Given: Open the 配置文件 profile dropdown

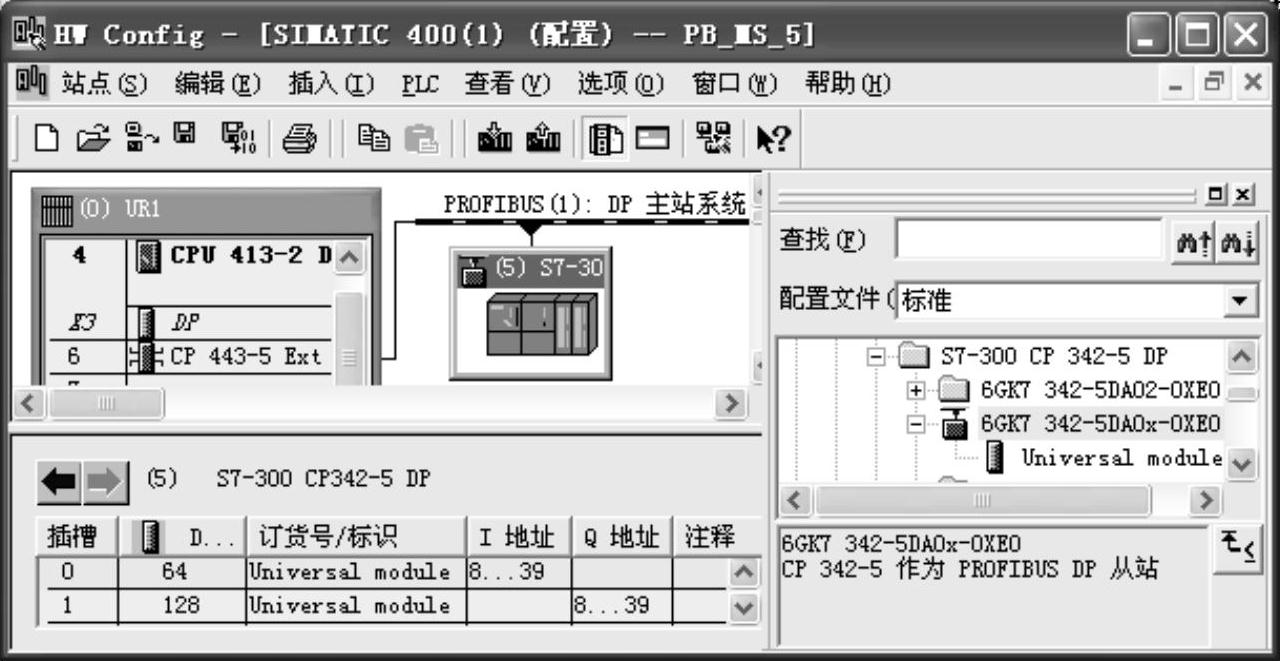Looking at the screenshot, I should click(x=1242, y=299).
